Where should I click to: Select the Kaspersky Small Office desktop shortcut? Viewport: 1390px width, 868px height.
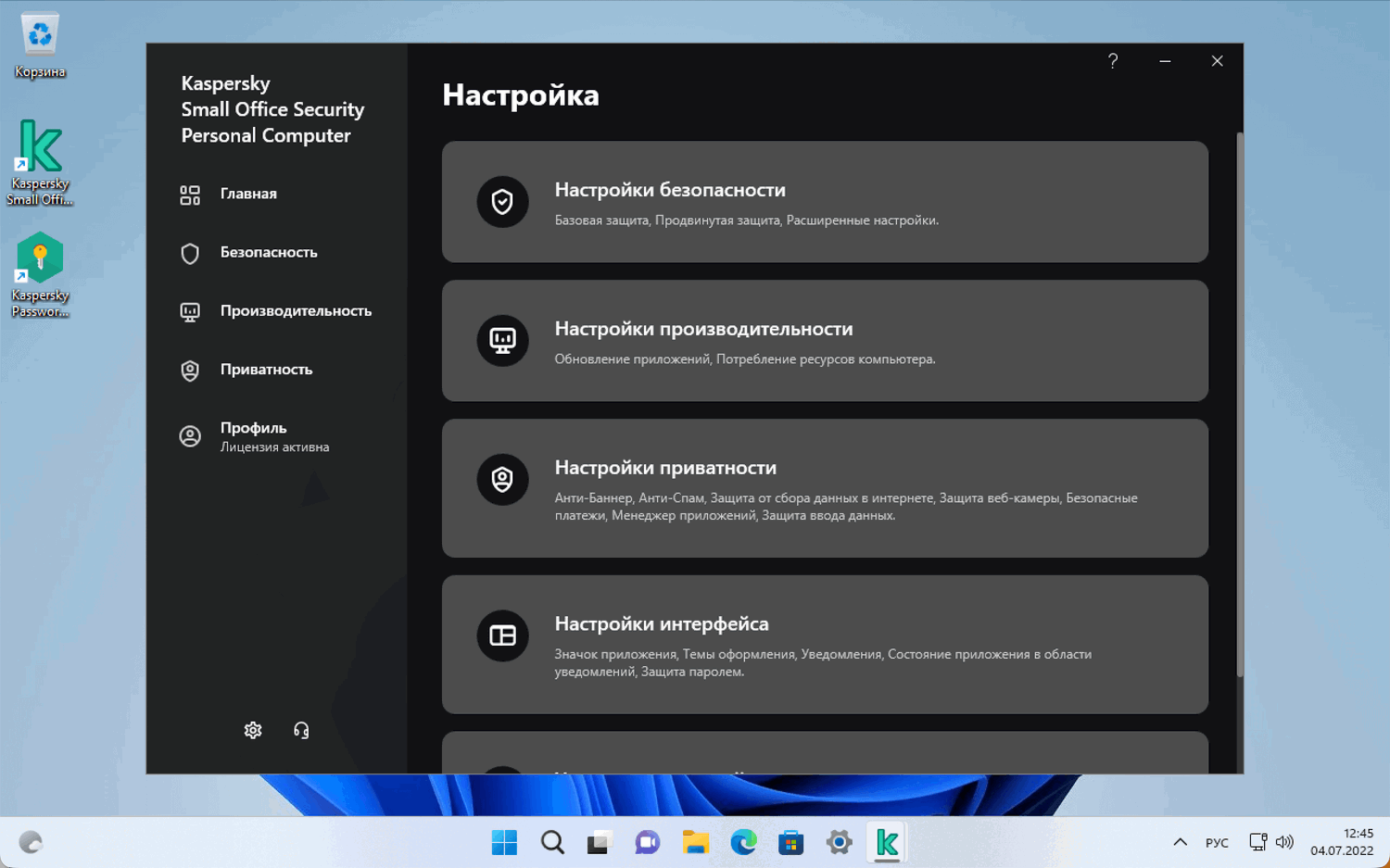pyautogui.click(x=40, y=163)
